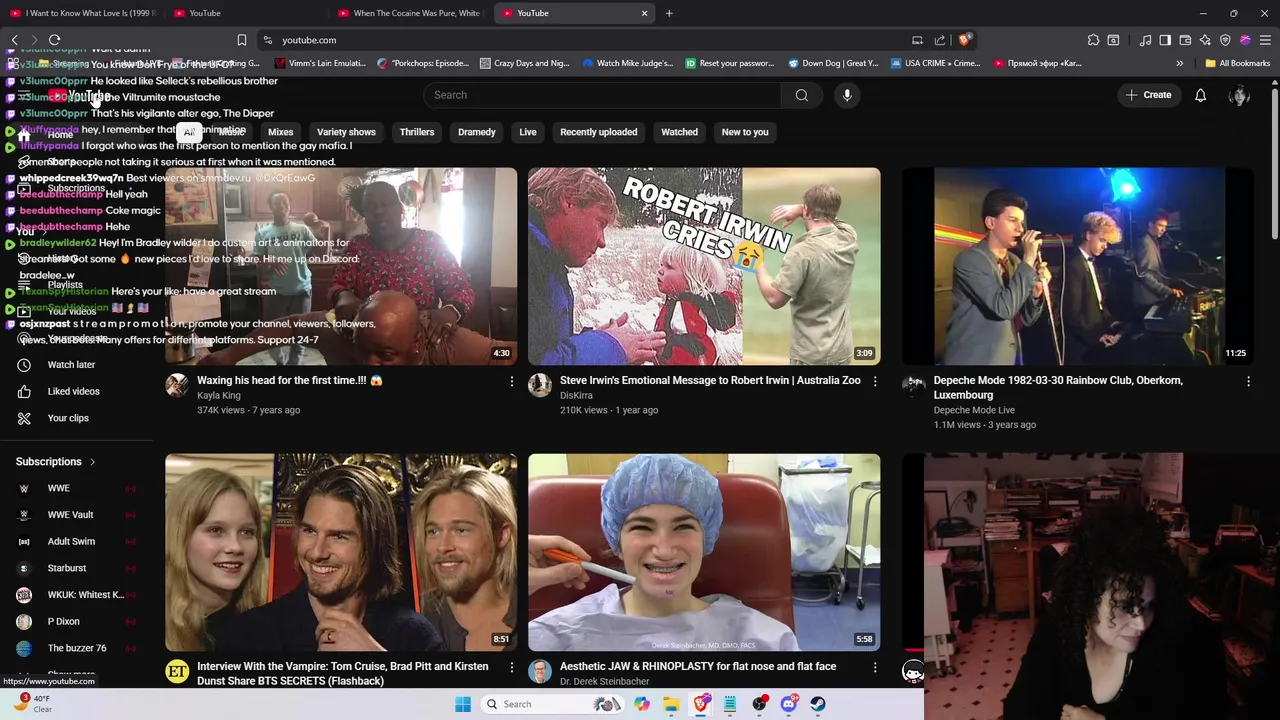The image size is (1280, 720).
Task: Click the Create button
Action: 1148,95
